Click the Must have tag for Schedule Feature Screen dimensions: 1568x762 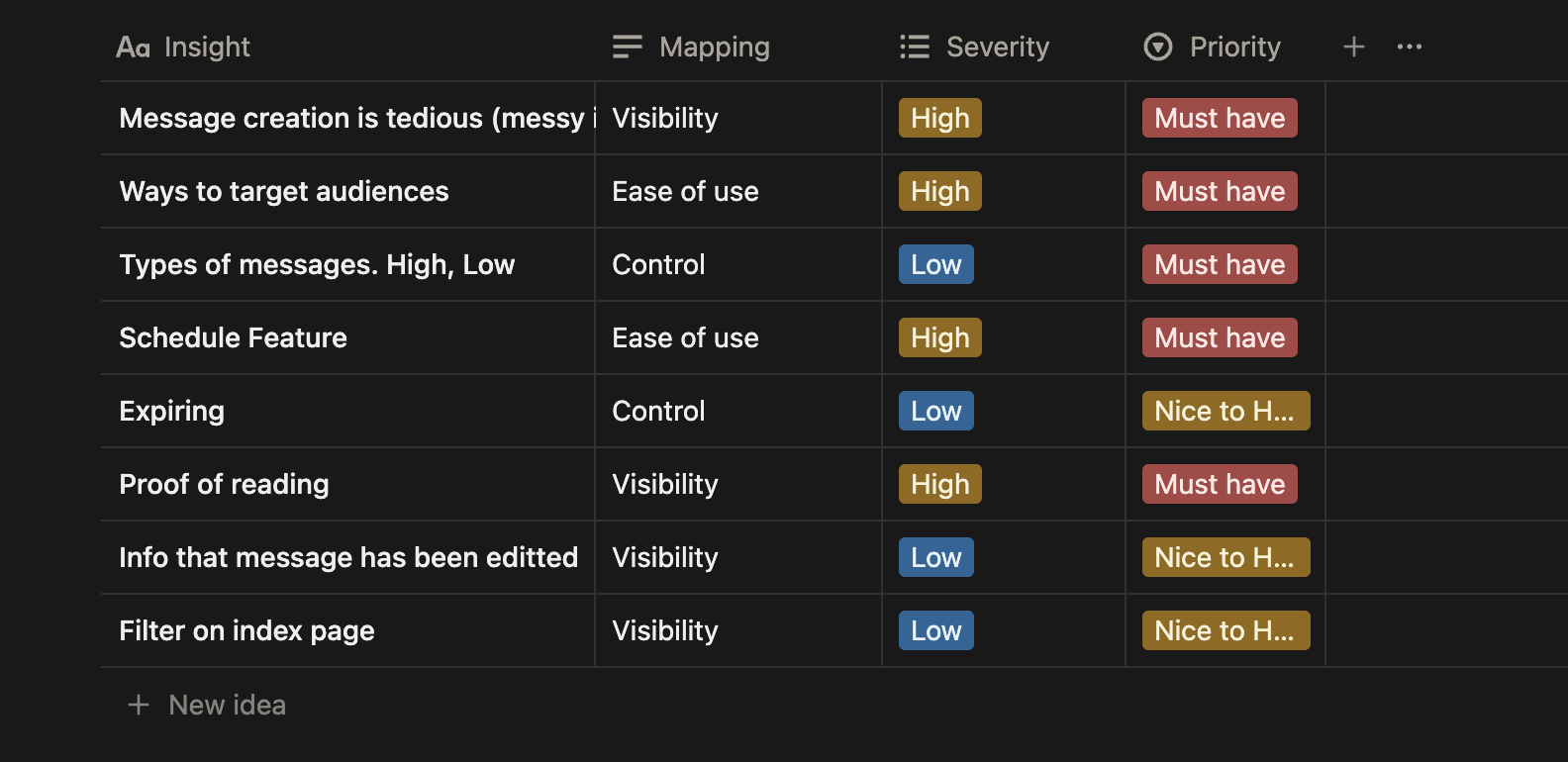pyautogui.click(x=1219, y=337)
